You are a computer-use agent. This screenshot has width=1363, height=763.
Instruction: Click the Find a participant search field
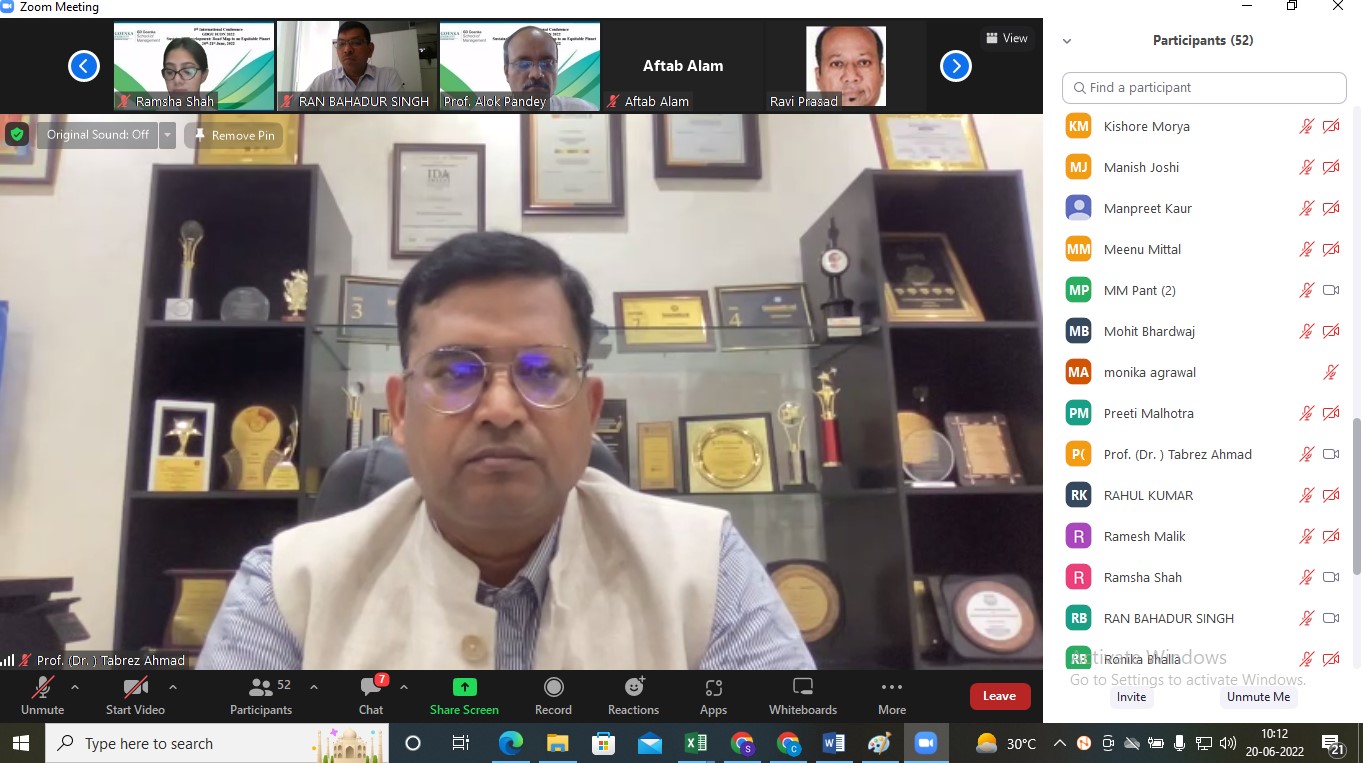(1204, 88)
